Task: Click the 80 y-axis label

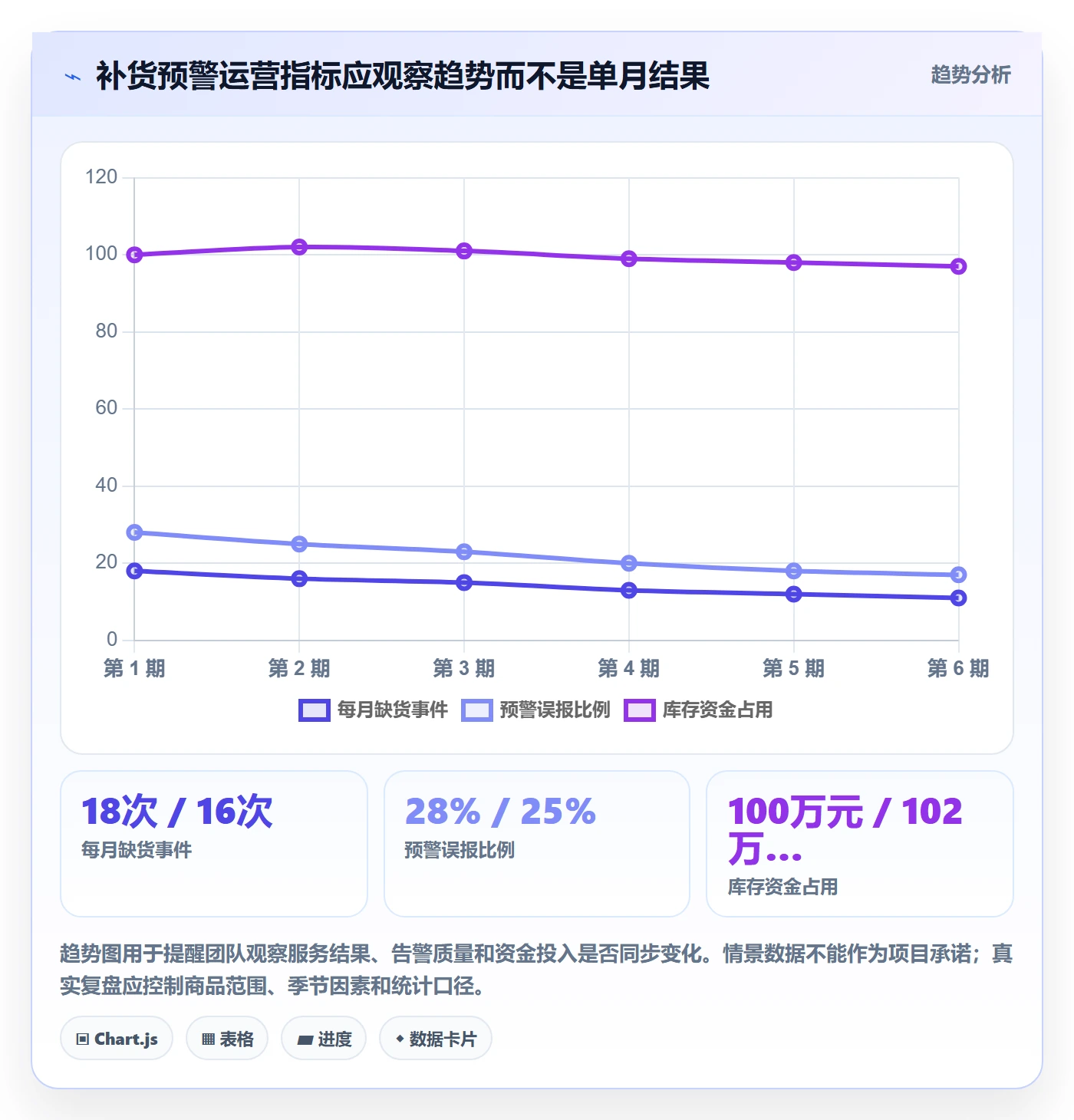Action: click(x=107, y=331)
